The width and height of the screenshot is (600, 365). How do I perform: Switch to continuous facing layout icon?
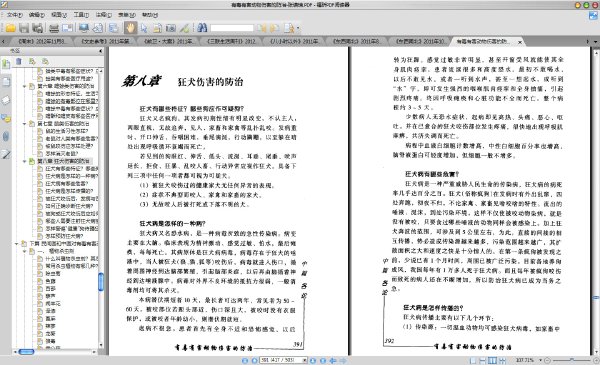[x=502, y=360]
